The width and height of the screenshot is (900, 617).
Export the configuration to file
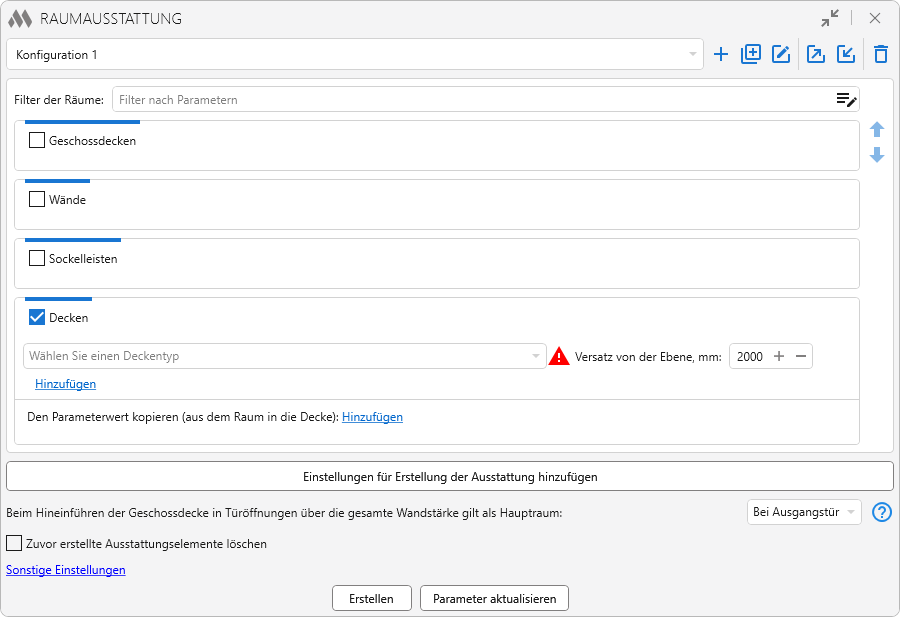point(816,55)
